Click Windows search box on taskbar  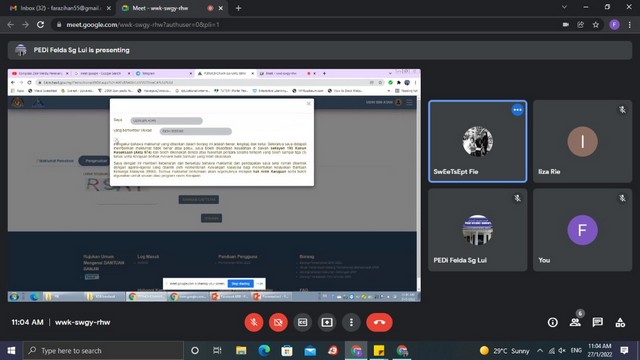pos(103,351)
